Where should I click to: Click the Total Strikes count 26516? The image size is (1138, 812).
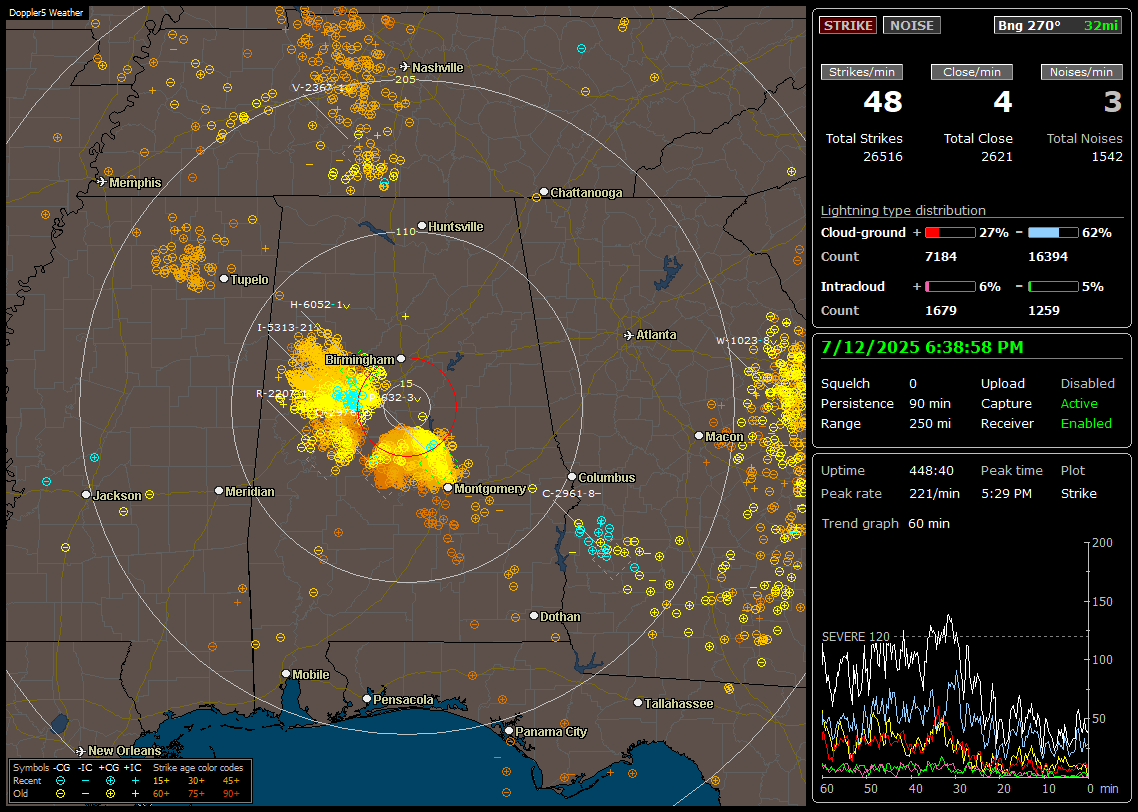pyautogui.click(x=883, y=157)
